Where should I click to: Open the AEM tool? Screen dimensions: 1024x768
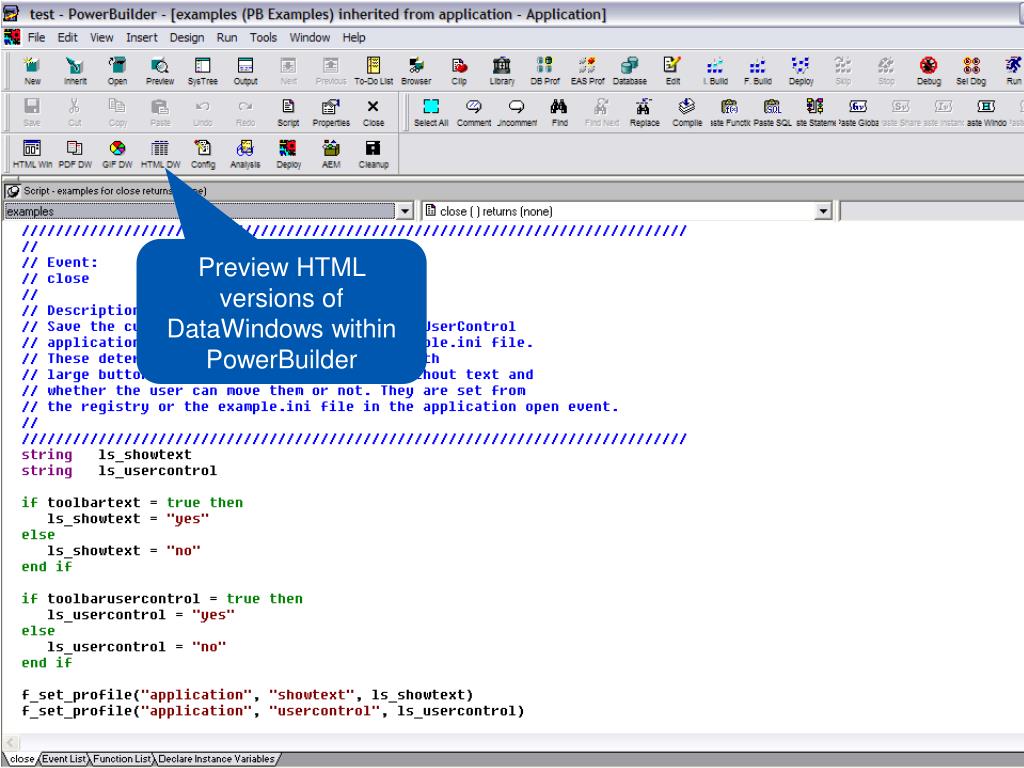coord(331,155)
